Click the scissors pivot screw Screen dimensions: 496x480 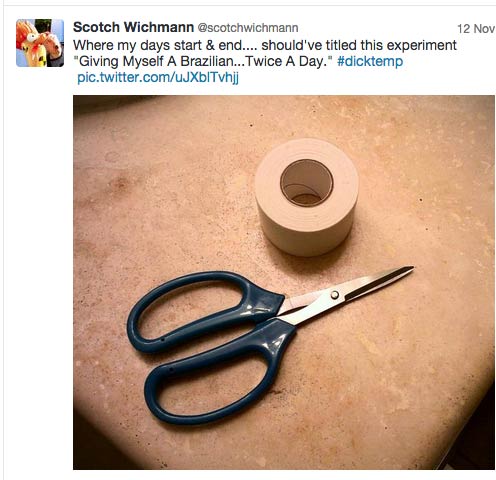click(x=335, y=295)
